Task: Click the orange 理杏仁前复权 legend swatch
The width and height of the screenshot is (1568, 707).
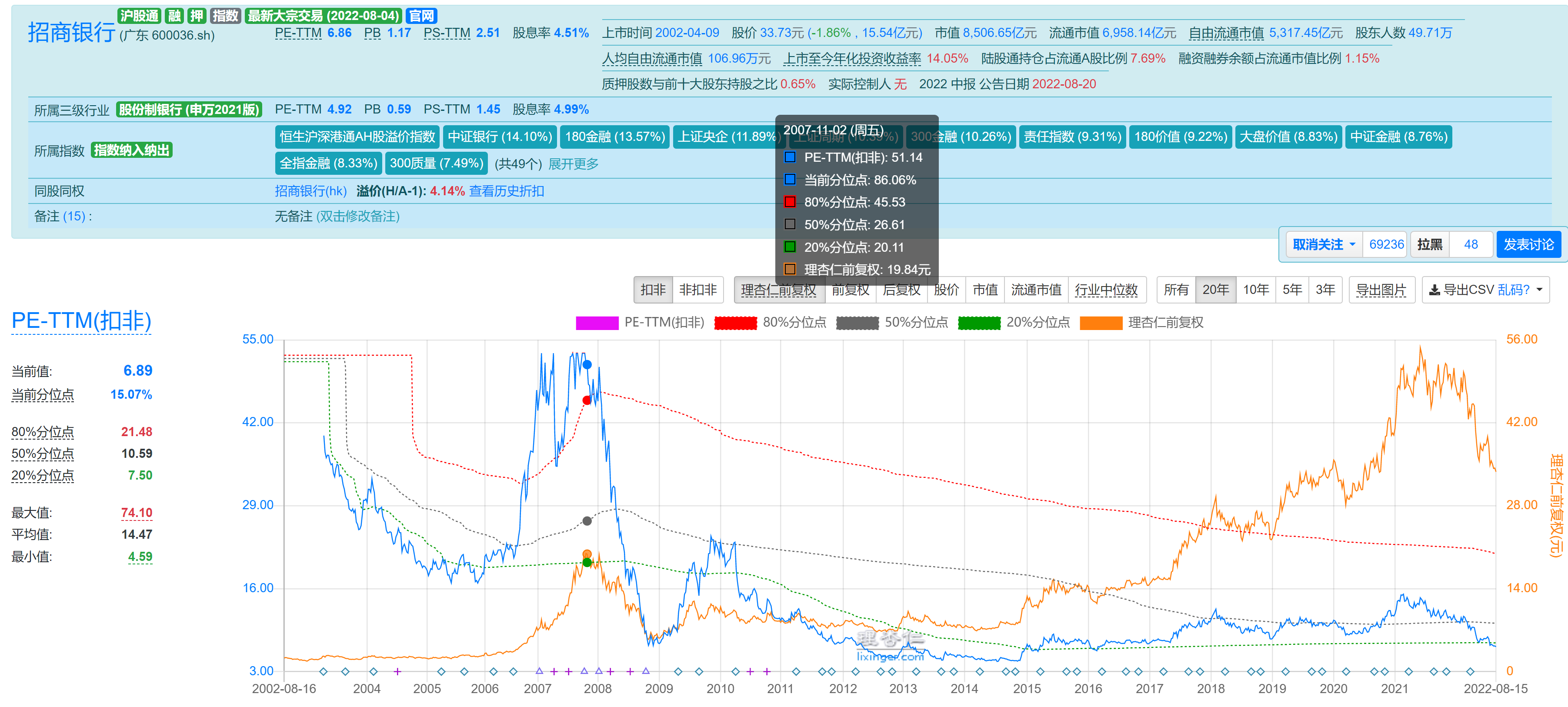Action: 1101,323
